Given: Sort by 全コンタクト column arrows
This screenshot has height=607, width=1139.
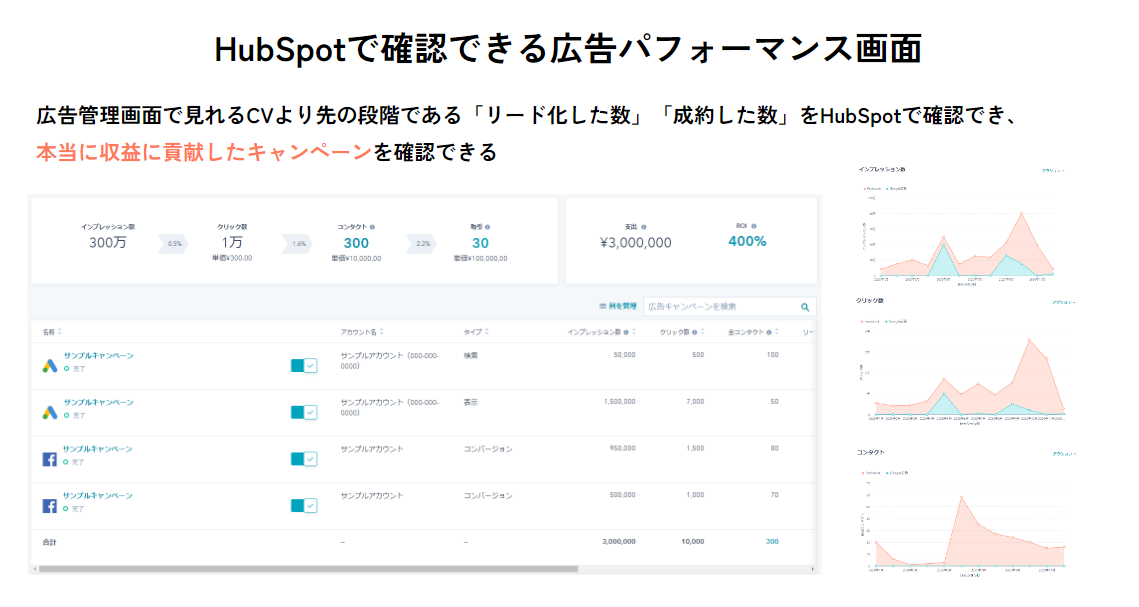Looking at the screenshot, I should point(777,332).
